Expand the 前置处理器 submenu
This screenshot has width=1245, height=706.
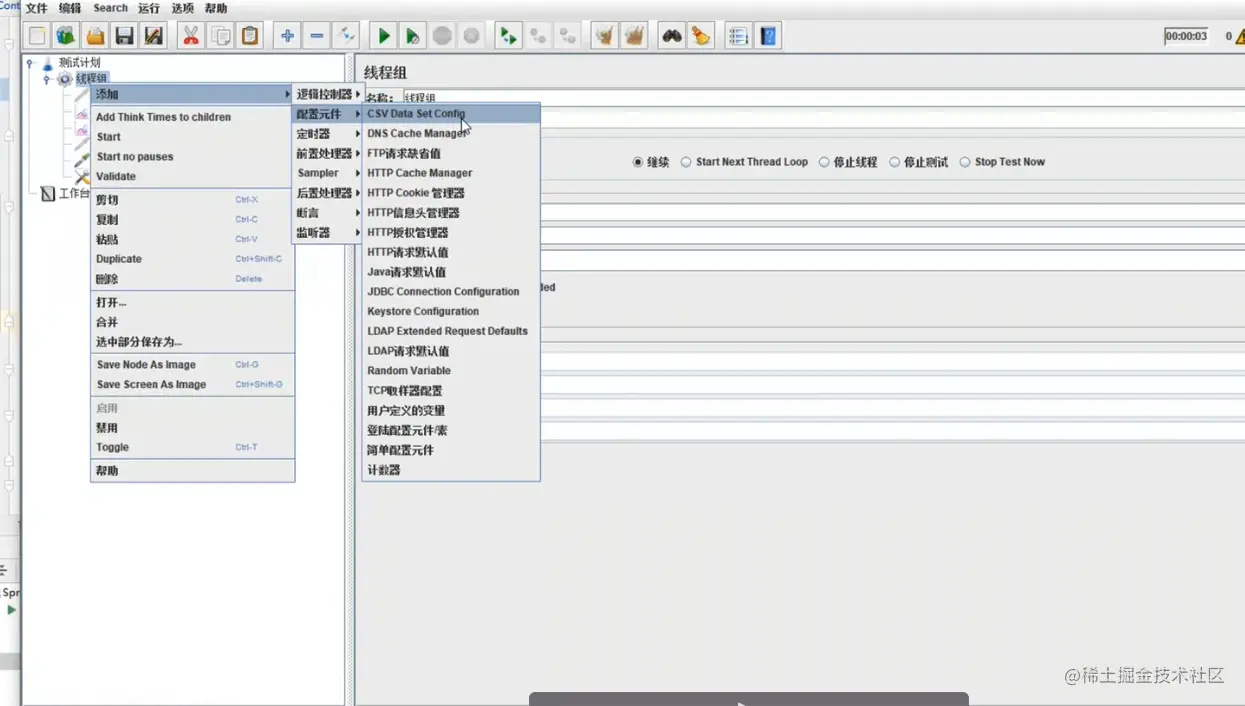[327, 154]
